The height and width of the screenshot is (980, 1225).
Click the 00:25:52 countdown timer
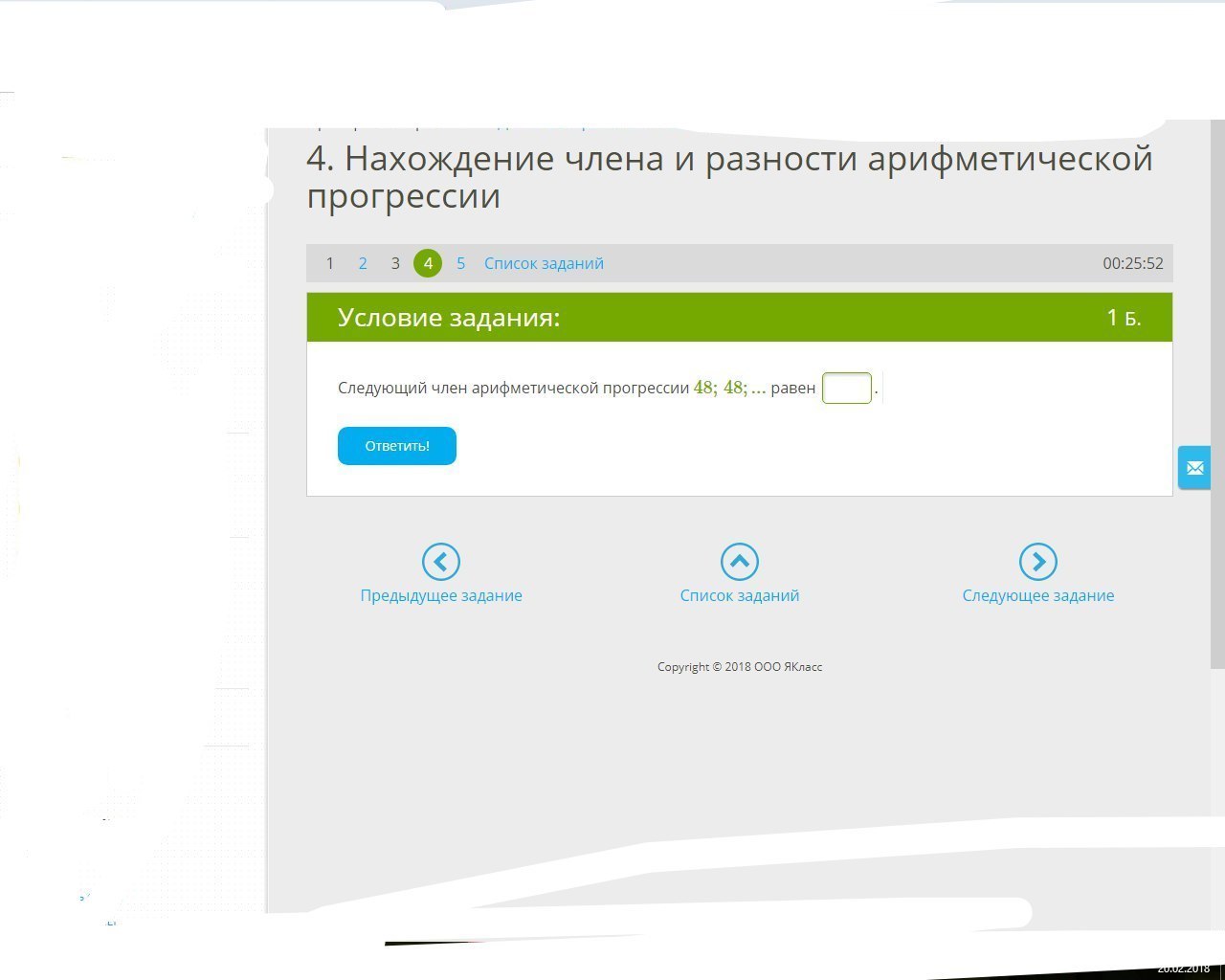[x=1133, y=263]
